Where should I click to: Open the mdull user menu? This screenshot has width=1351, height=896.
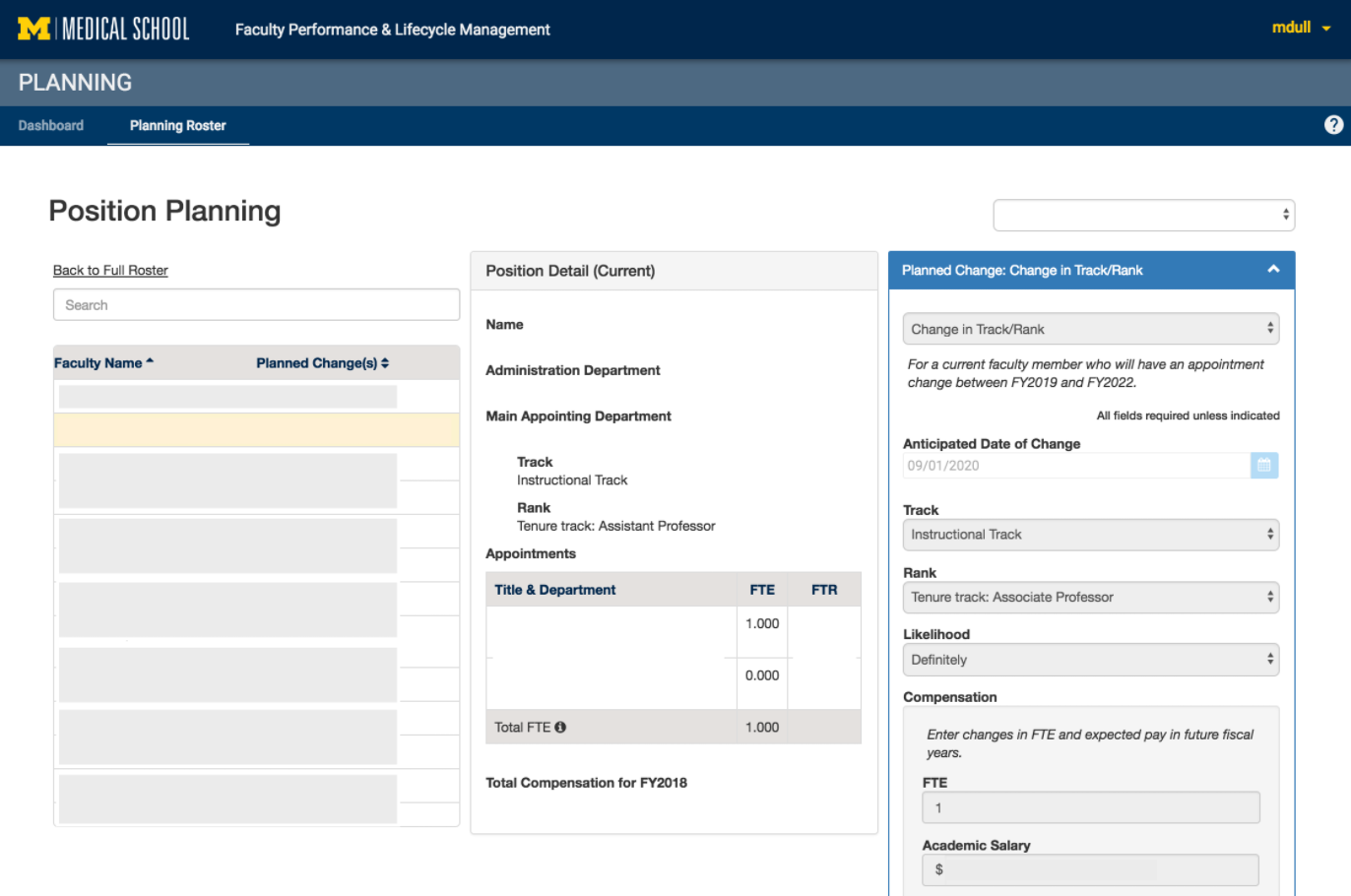(x=1301, y=28)
